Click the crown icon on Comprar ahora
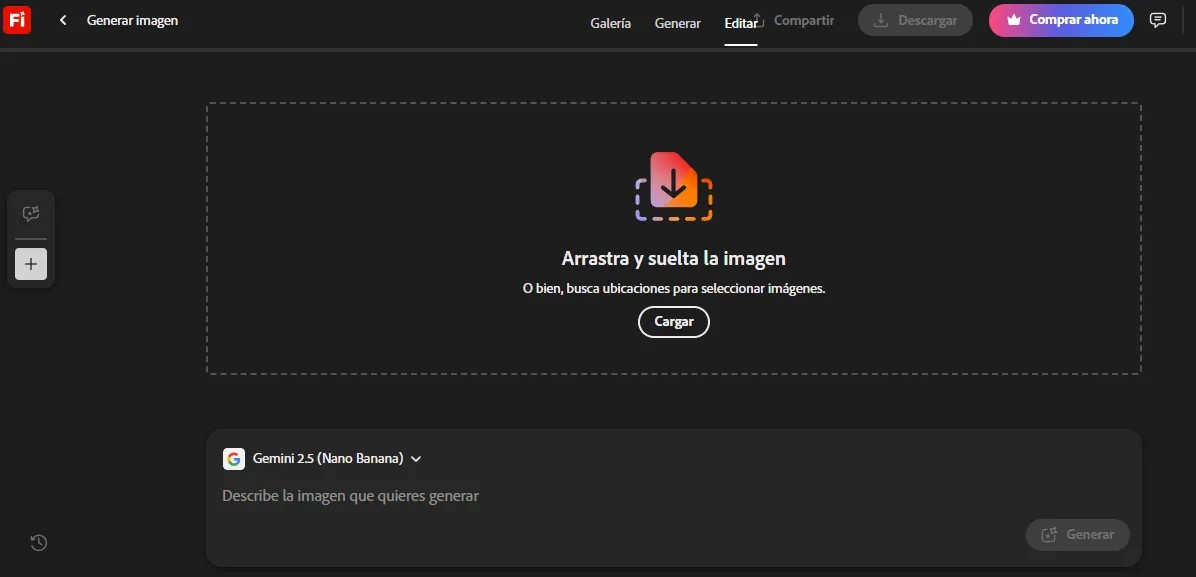The height and width of the screenshot is (577, 1196). 1013,20
